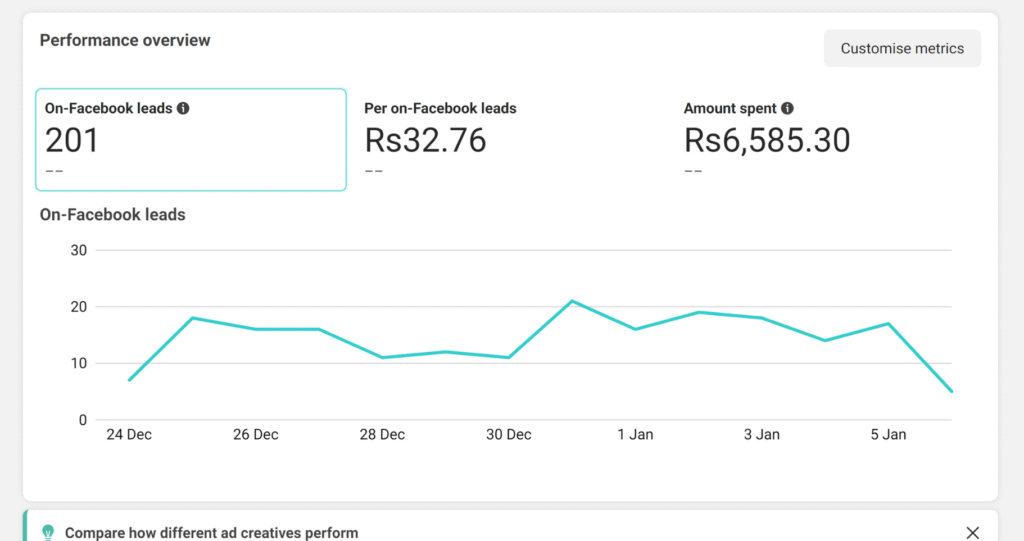Viewport: 1024px width, 541px height.
Task: Dismiss the ad creatives comparison banner
Action: pyautogui.click(x=972, y=532)
